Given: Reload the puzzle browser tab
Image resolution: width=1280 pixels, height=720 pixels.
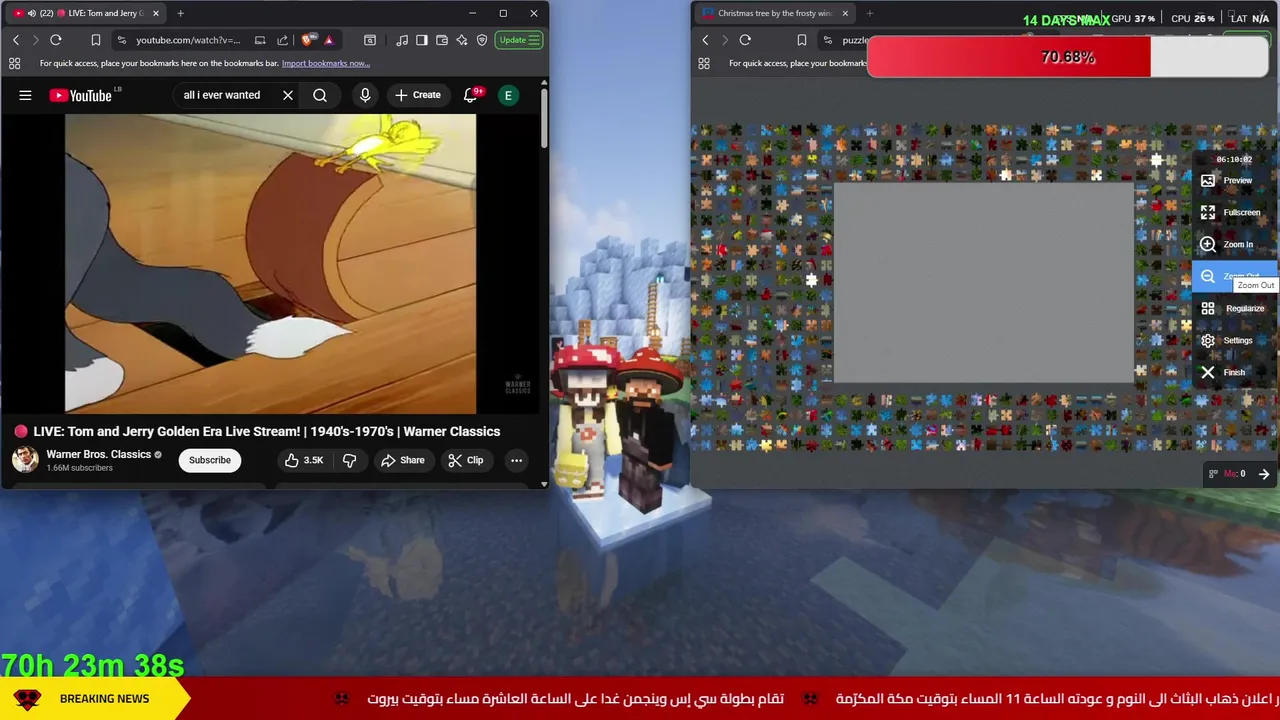Looking at the screenshot, I should click(x=745, y=40).
